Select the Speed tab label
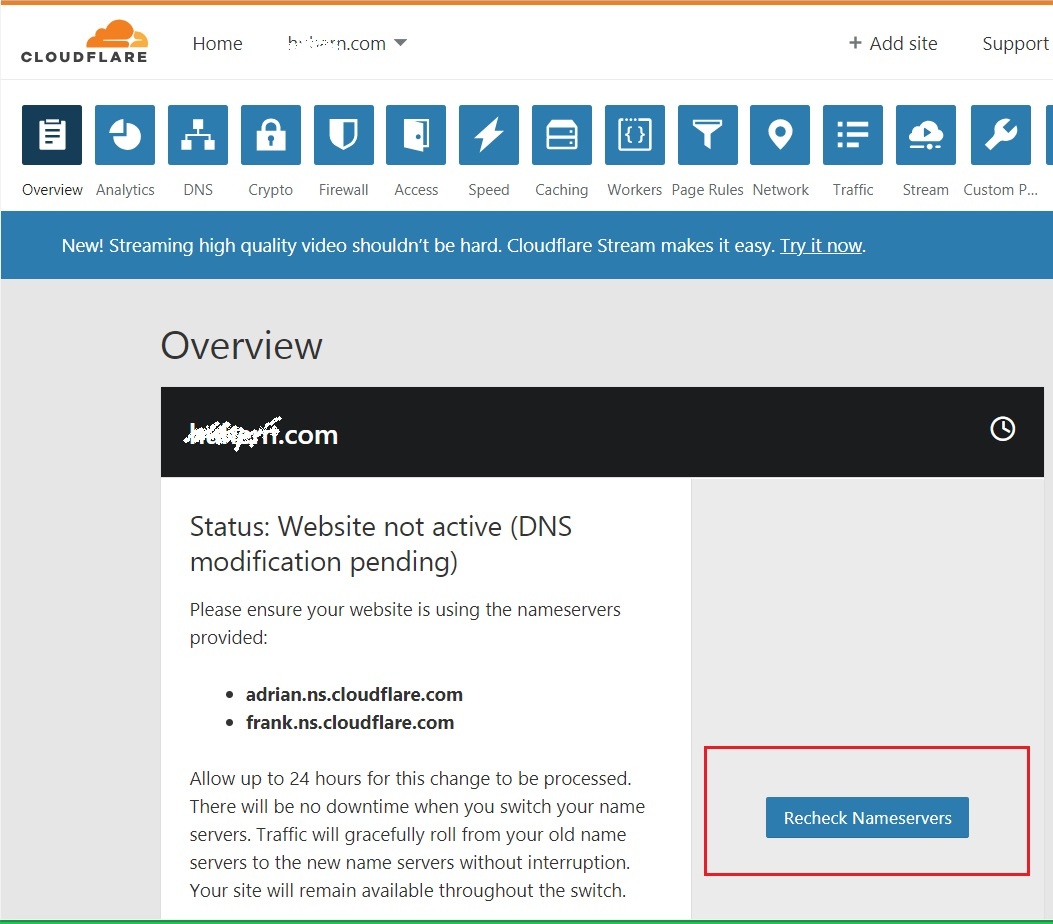This screenshot has width=1053, height=924. tap(489, 190)
